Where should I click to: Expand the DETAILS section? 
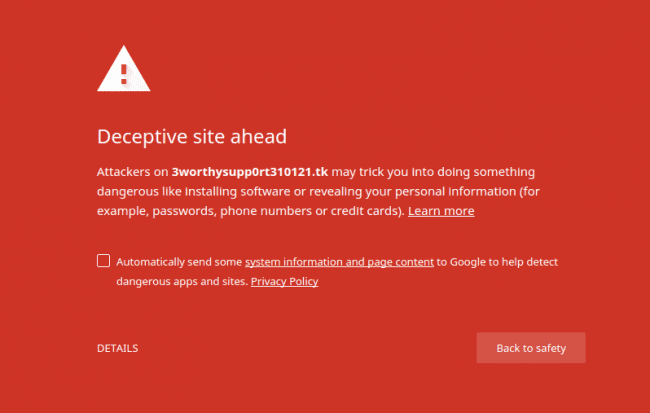click(x=117, y=348)
